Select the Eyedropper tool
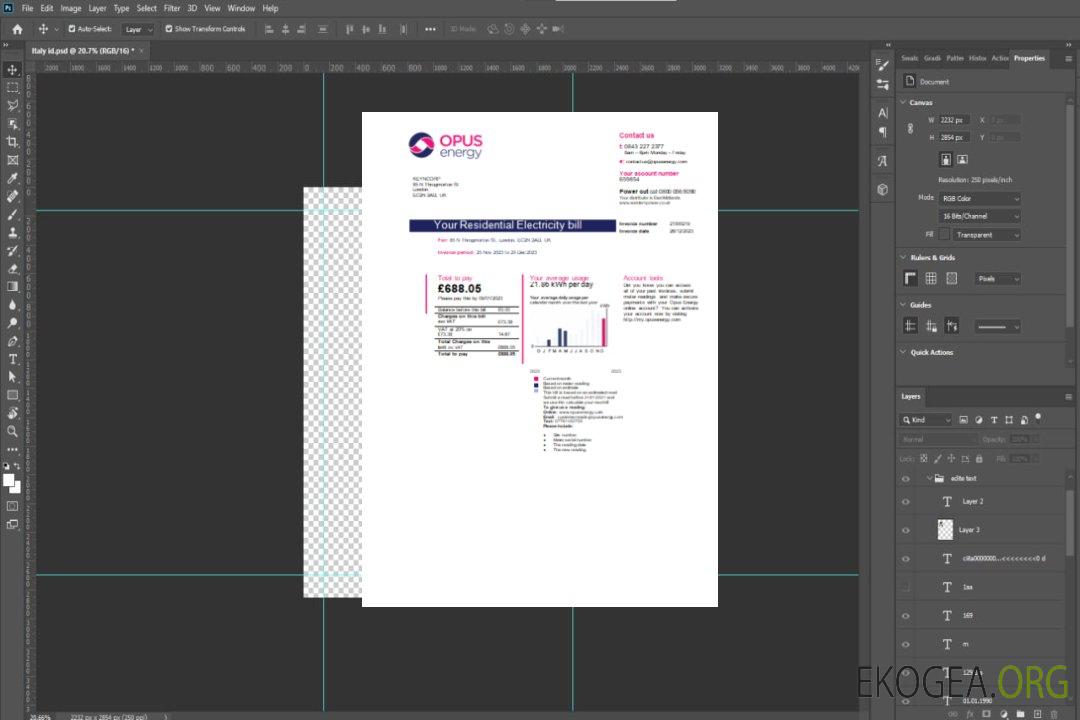This screenshot has height=720, width=1080. pyautogui.click(x=13, y=178)
